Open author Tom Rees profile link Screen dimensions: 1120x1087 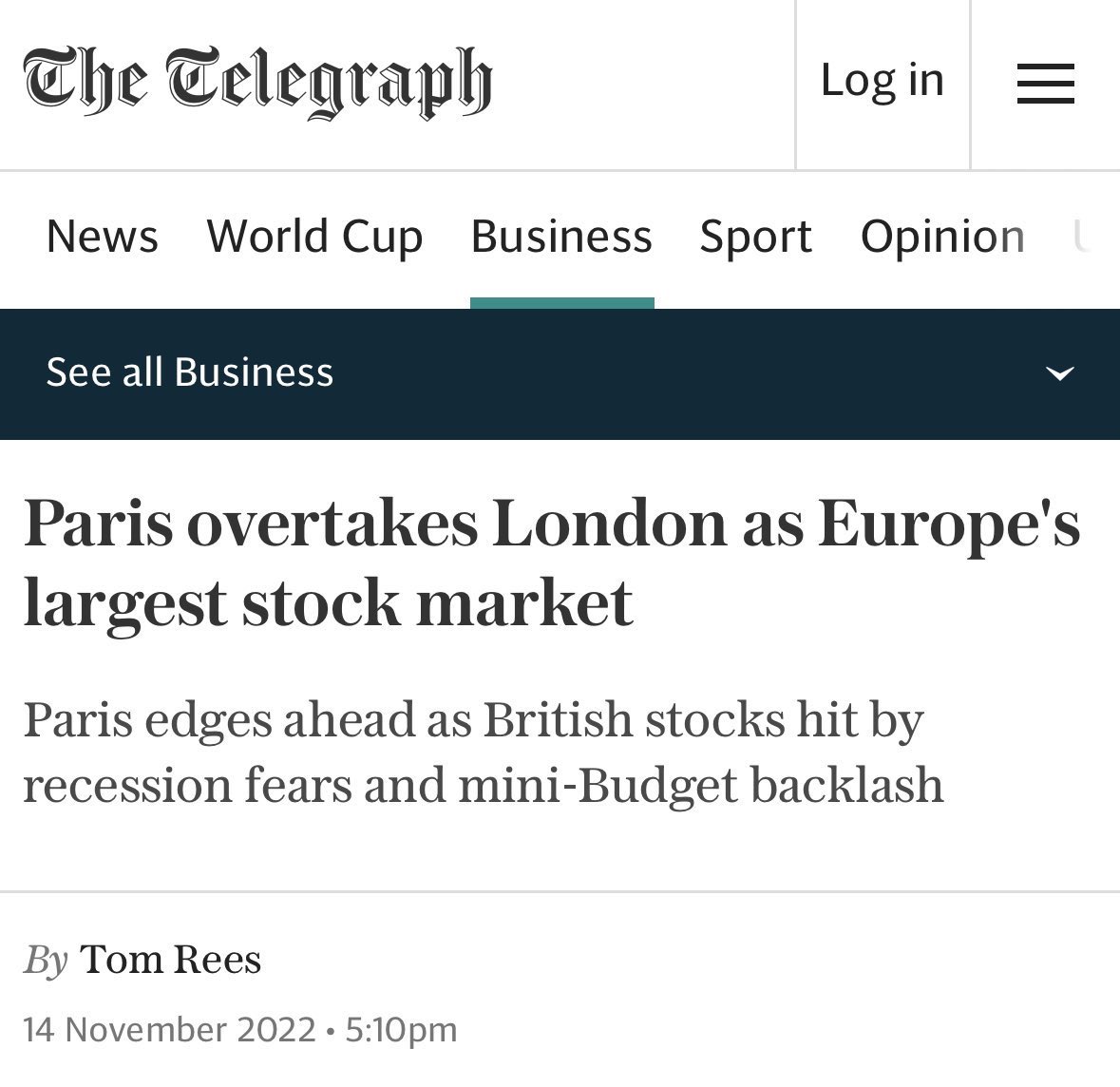(x=171, y=960)
